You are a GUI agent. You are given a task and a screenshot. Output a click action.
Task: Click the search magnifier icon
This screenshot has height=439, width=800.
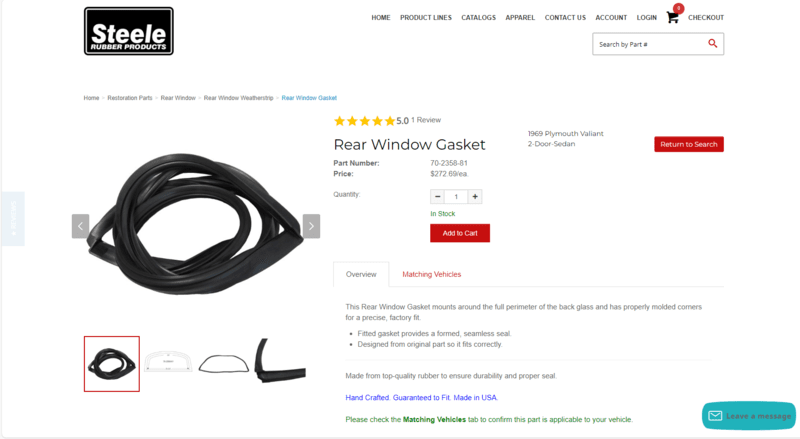713,44
